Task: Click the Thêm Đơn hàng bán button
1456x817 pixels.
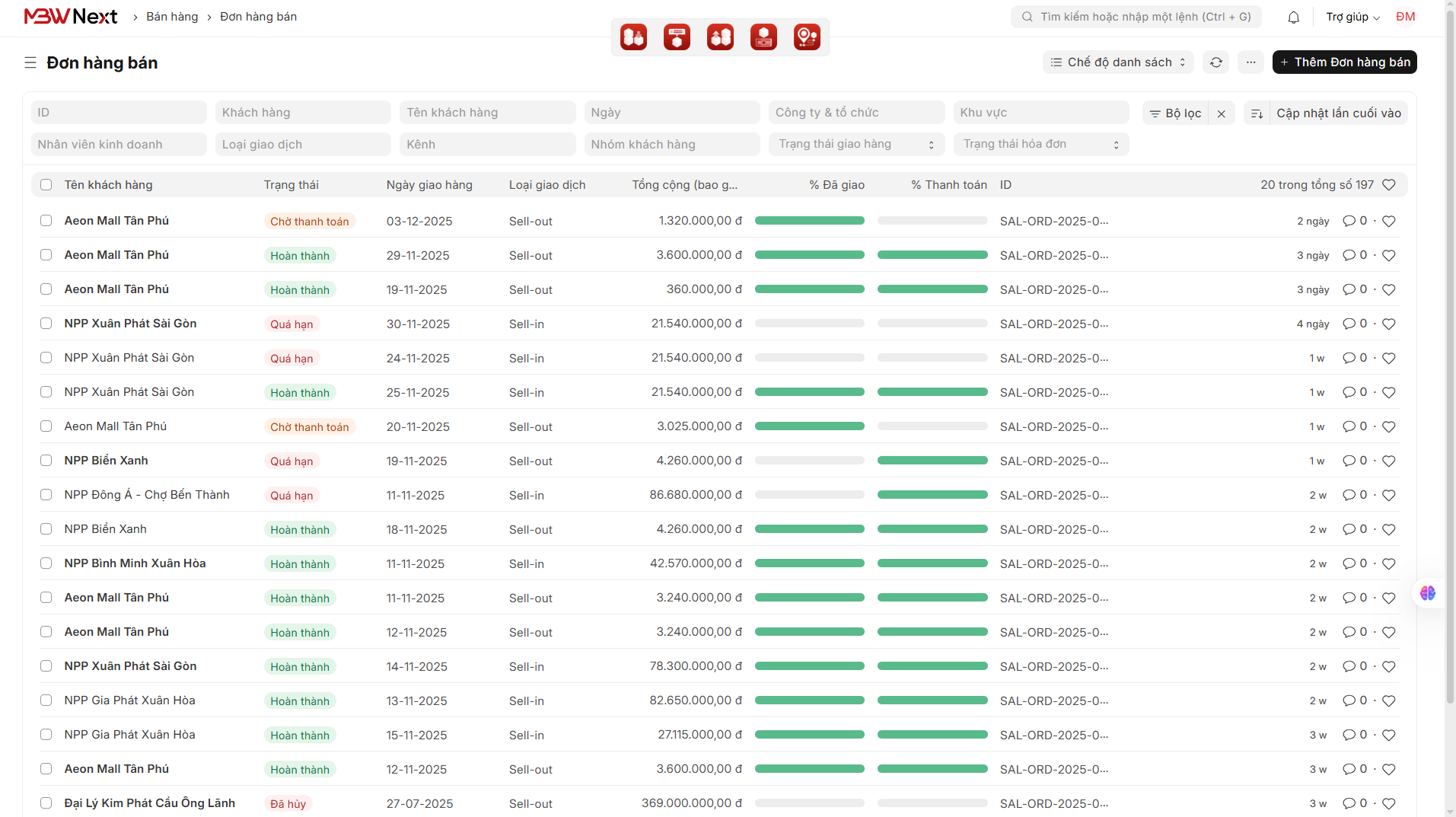Action: 1344,62
